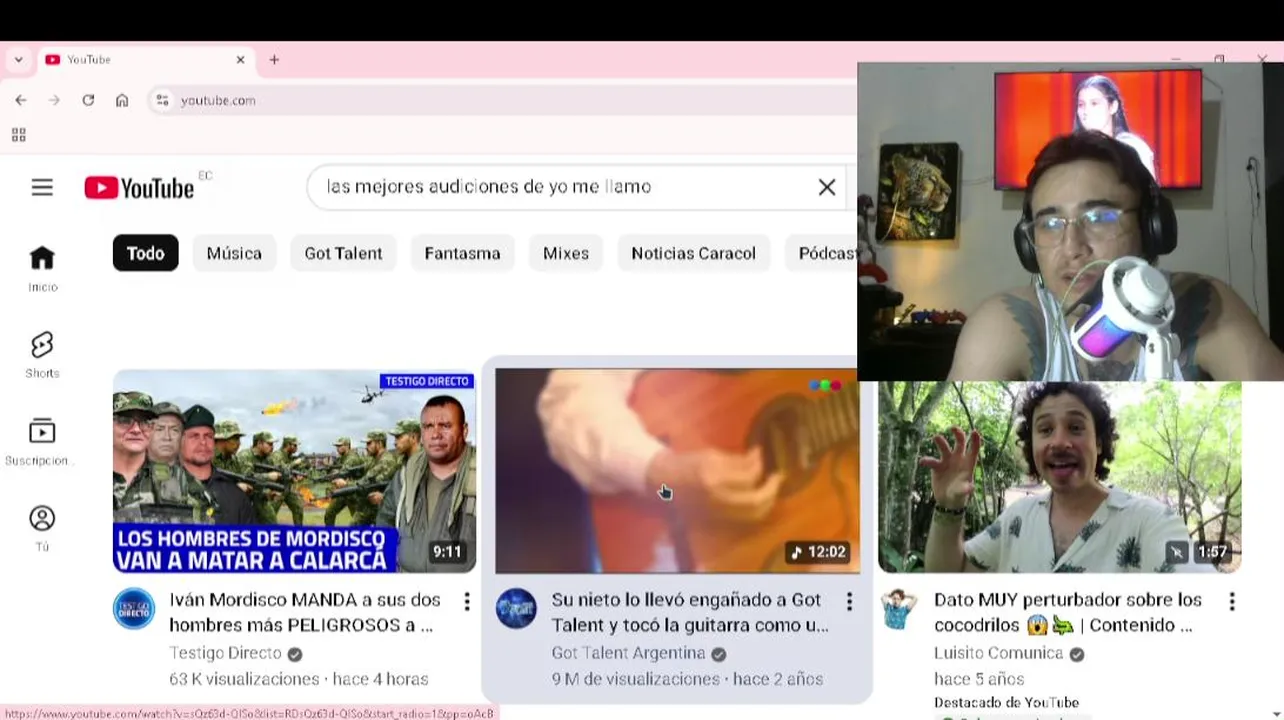Select the Mixes filter chip

566,253
